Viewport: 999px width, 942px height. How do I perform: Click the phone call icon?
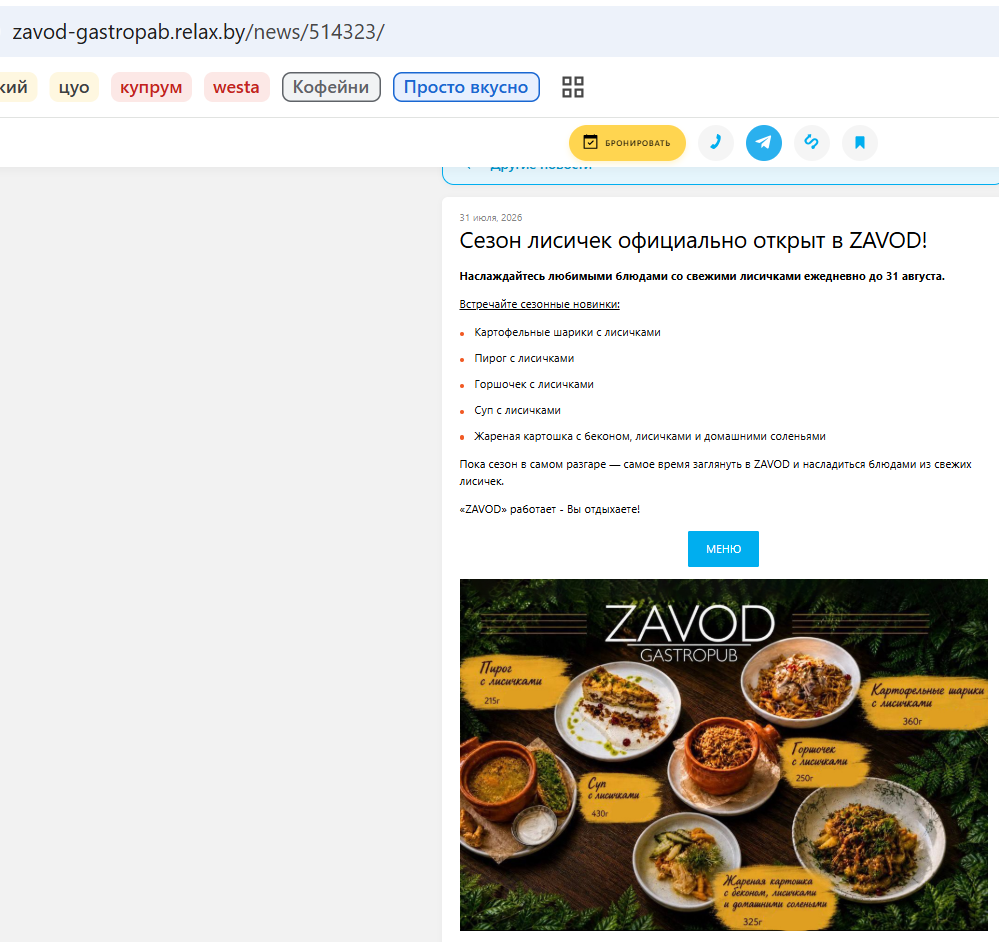tap(715, 143)
